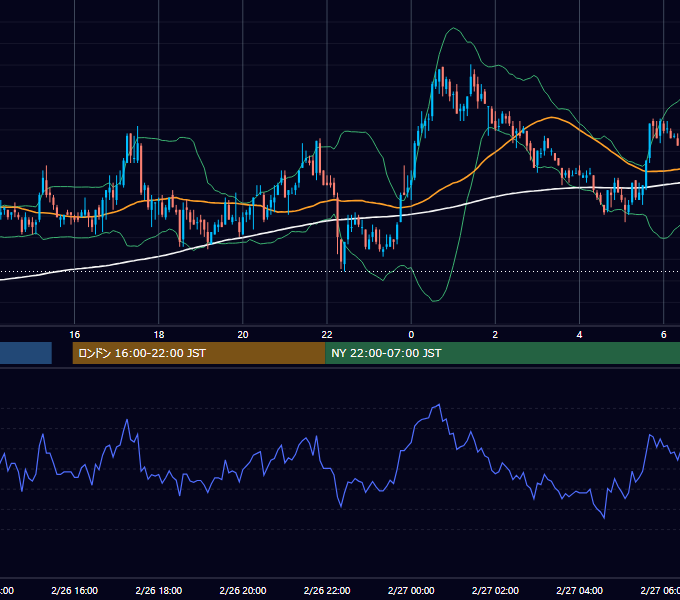The width and height of the screenshot is (680, 600).
Task: Click the 20 hour axis label
Action: [x=243, y=335]
